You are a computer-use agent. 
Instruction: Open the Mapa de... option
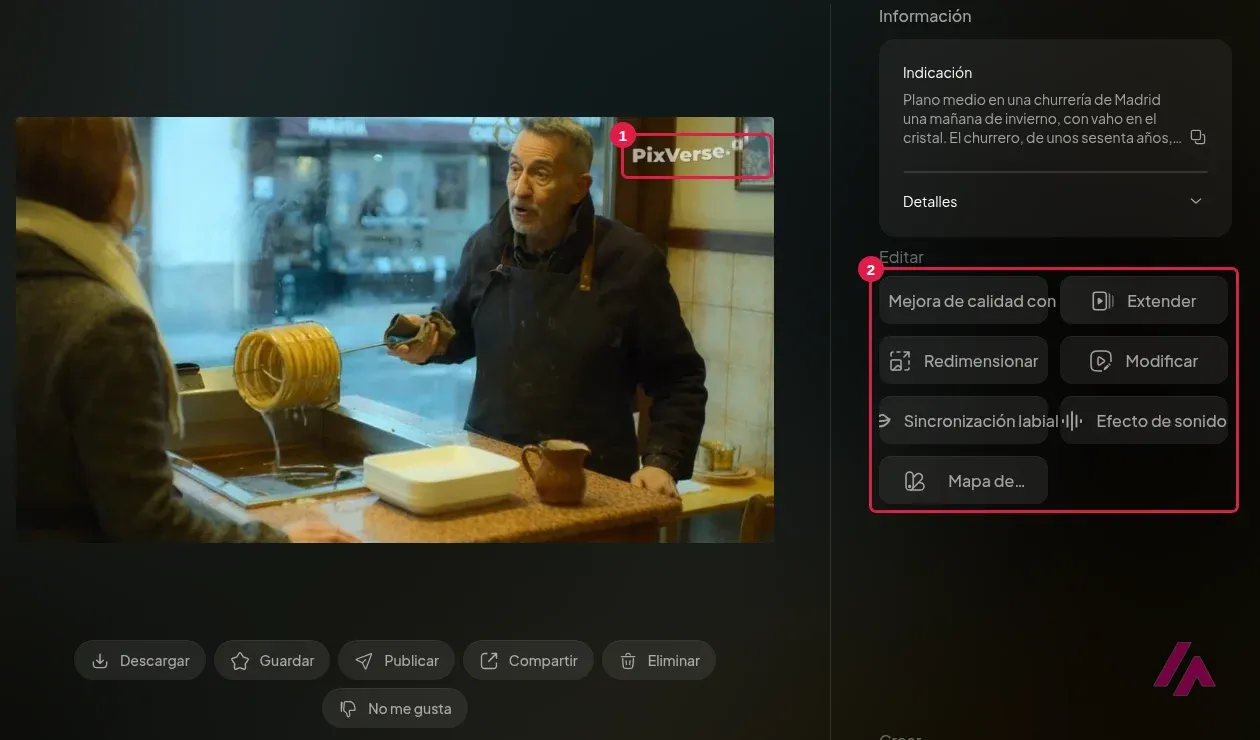(x=963, y=481)
